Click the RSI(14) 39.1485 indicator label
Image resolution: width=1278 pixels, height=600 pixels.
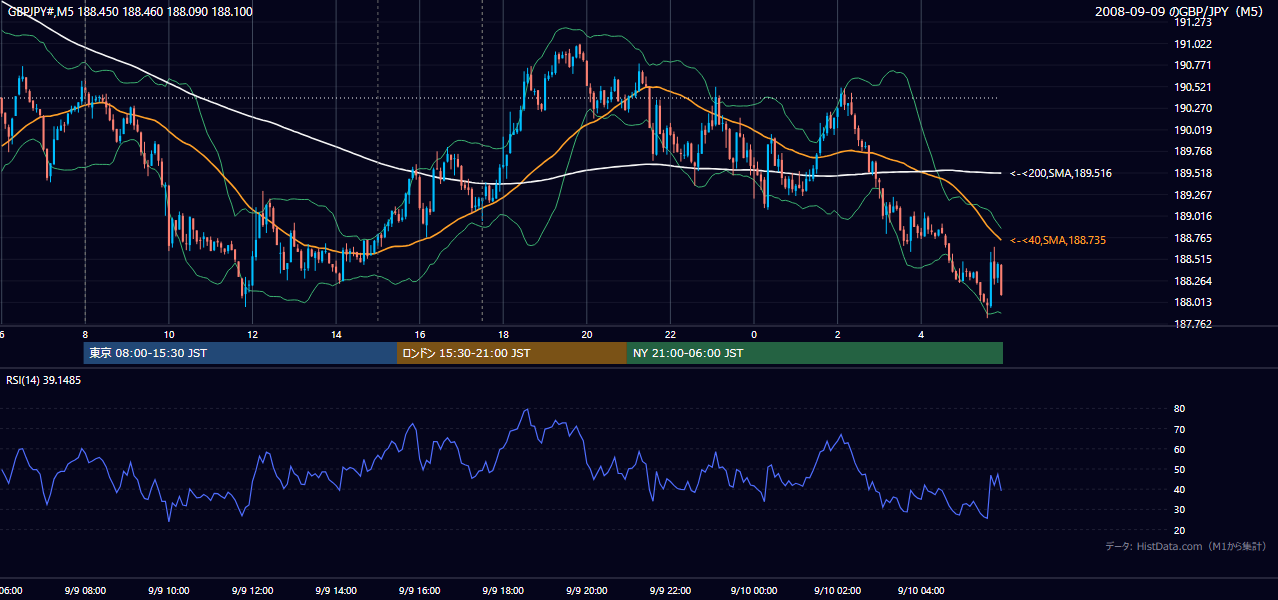point(43,380)
